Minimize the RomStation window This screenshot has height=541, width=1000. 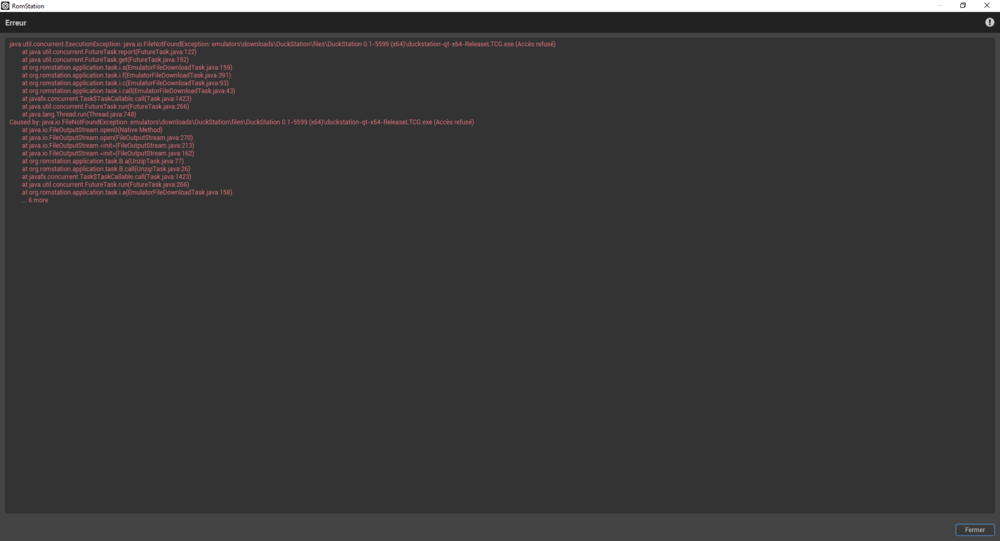coord(939,6)
